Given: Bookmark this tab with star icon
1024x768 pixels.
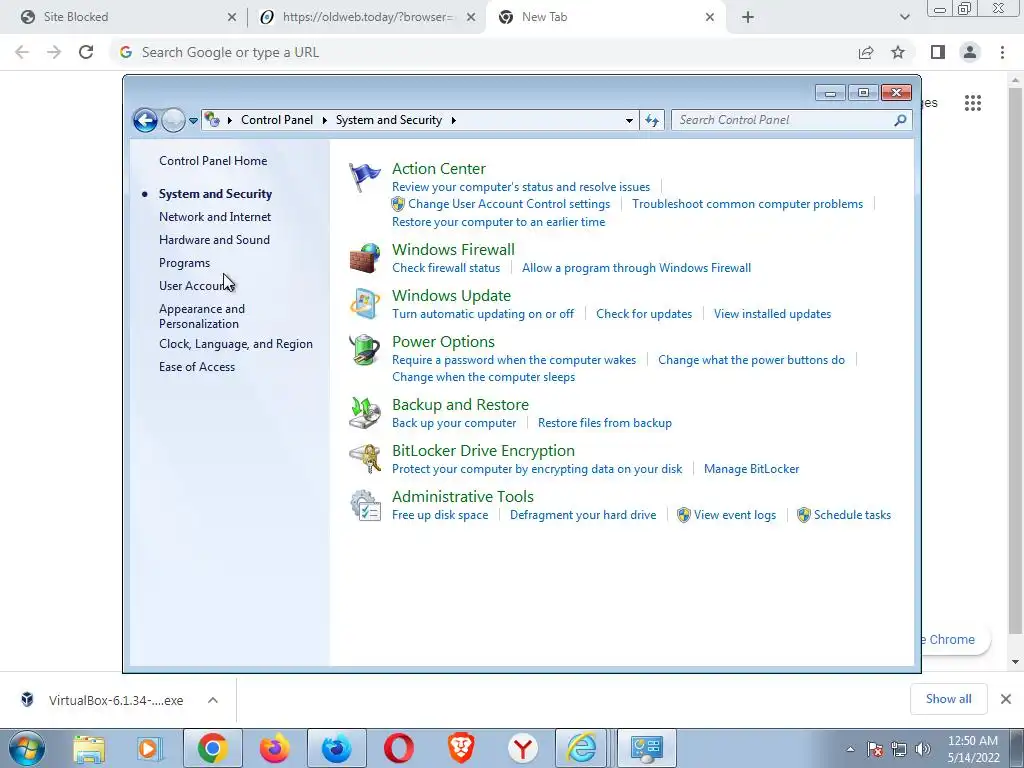Looking at the screenshot, I should pyautogui.click(x=898, y=52).
